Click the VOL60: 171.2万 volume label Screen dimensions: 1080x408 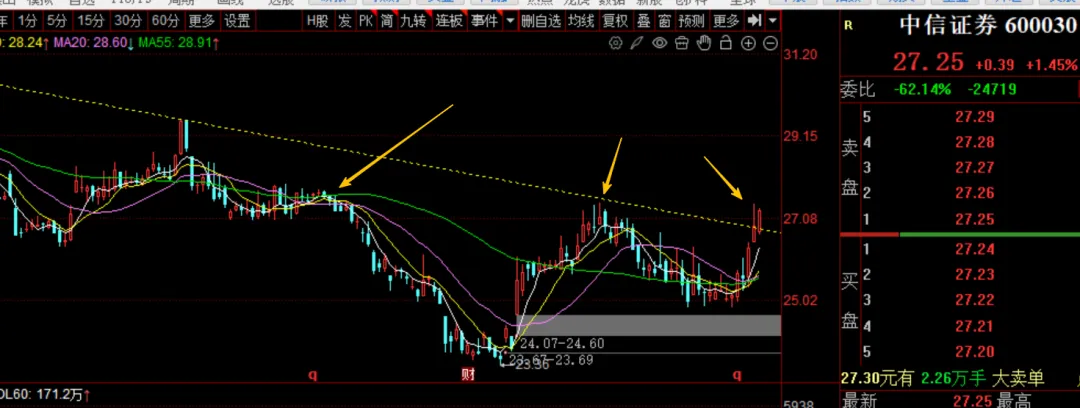point(43,396)
